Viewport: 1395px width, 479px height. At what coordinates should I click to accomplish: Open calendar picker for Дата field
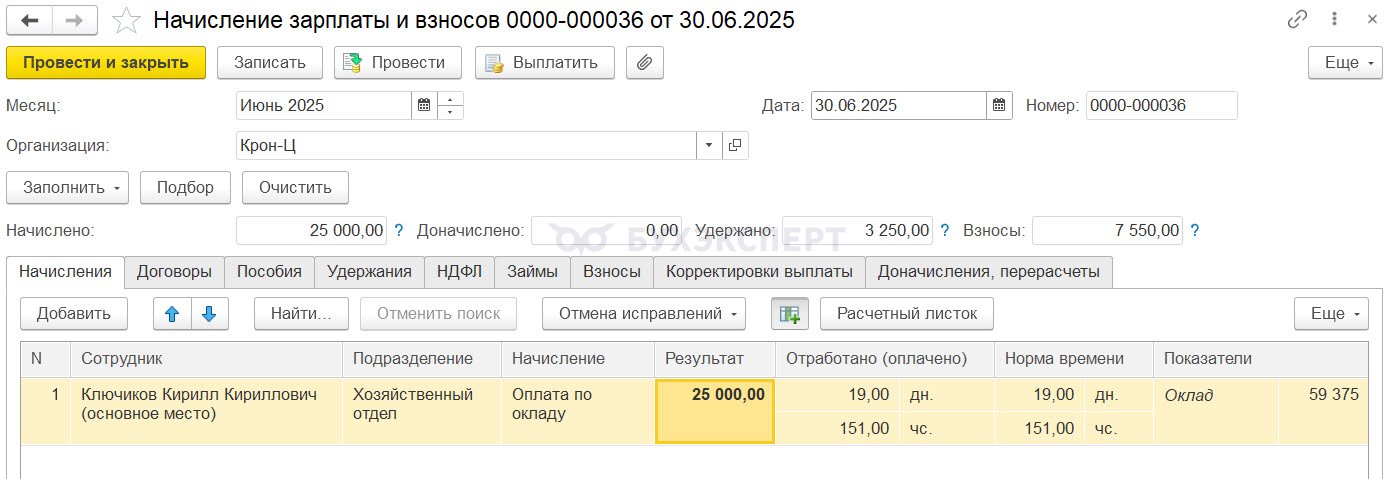[1000, 105]
